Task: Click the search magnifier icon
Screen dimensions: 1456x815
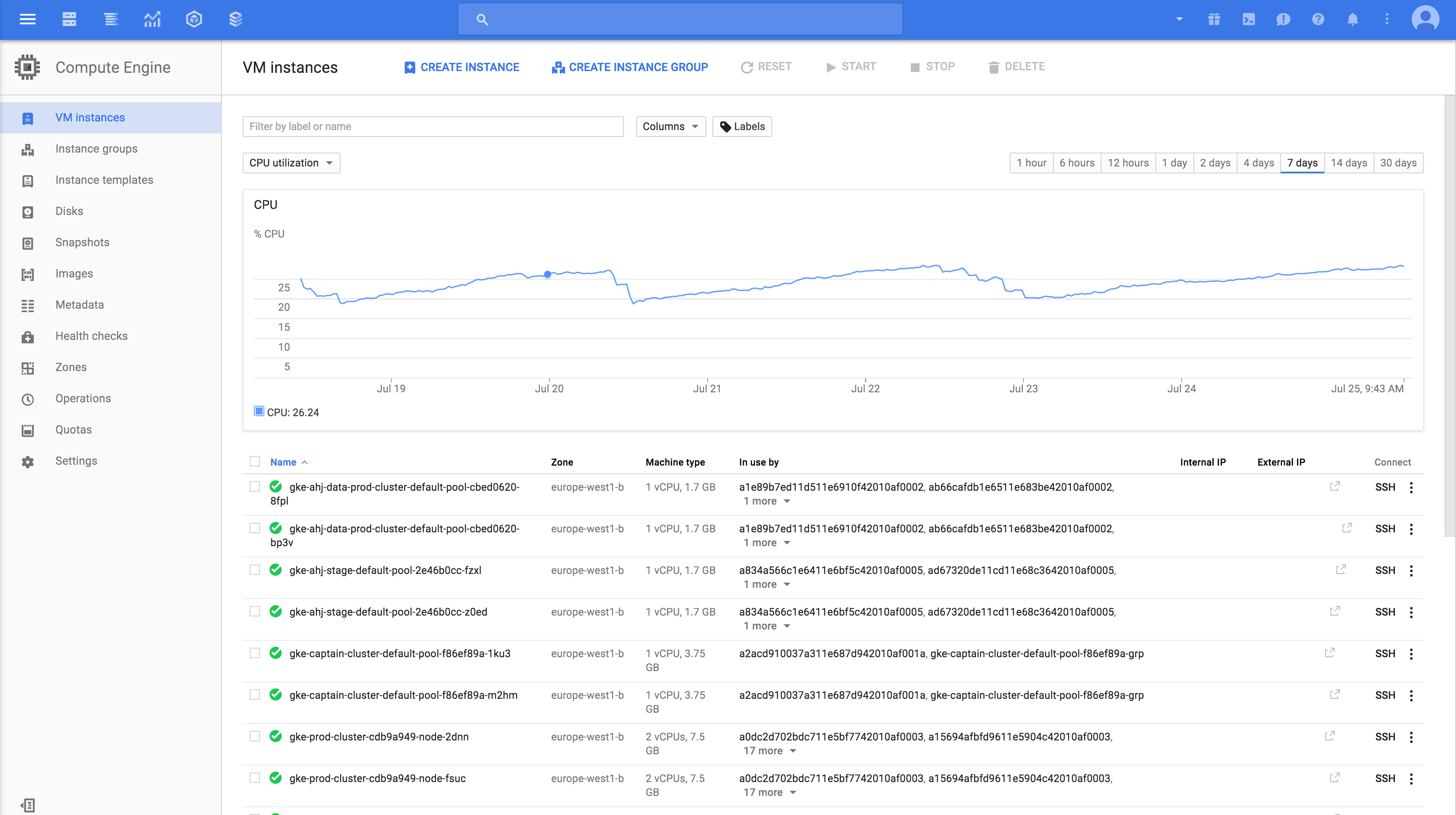Action: [481, 19]
